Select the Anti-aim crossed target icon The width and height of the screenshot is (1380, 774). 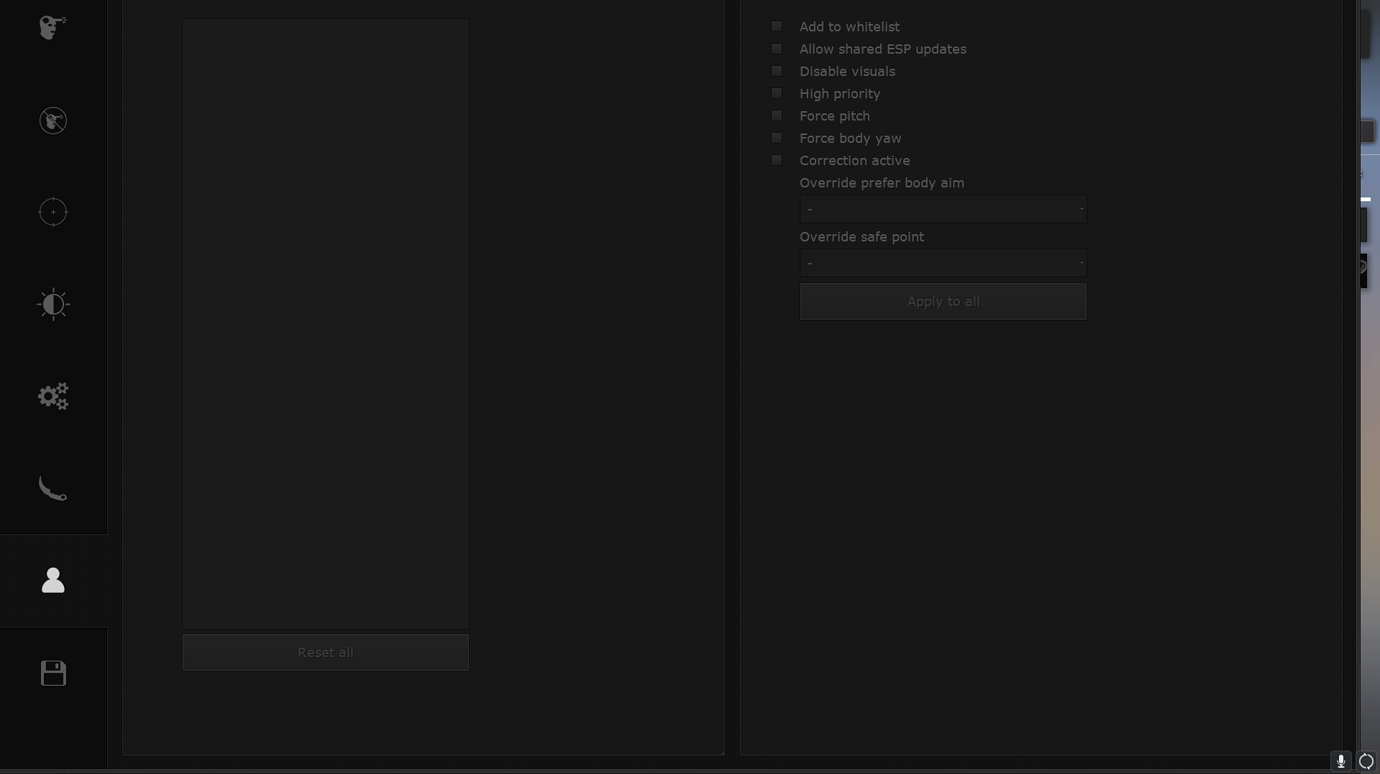(52, 120)
